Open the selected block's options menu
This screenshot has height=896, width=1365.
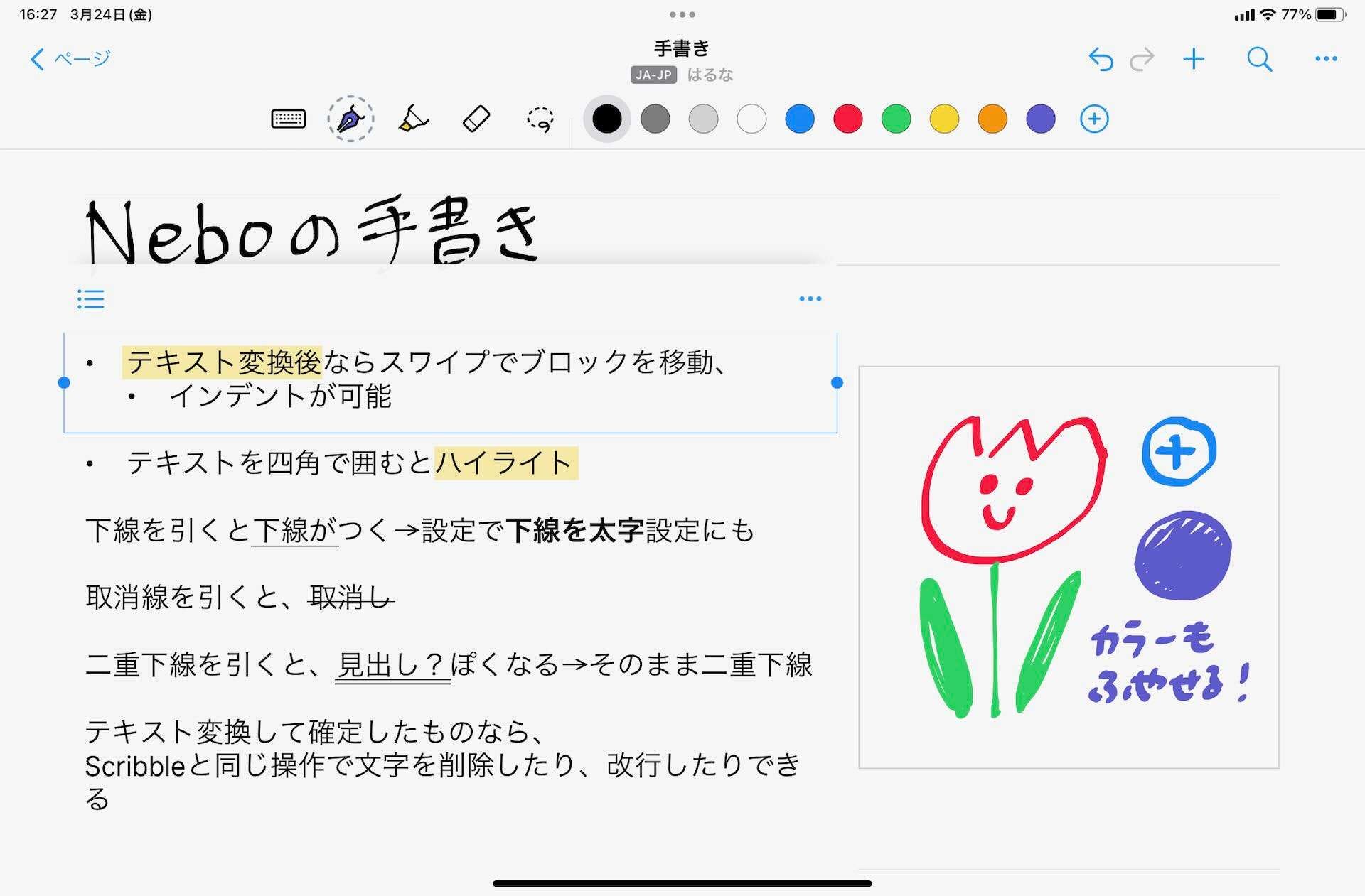[x=810, y=299]
